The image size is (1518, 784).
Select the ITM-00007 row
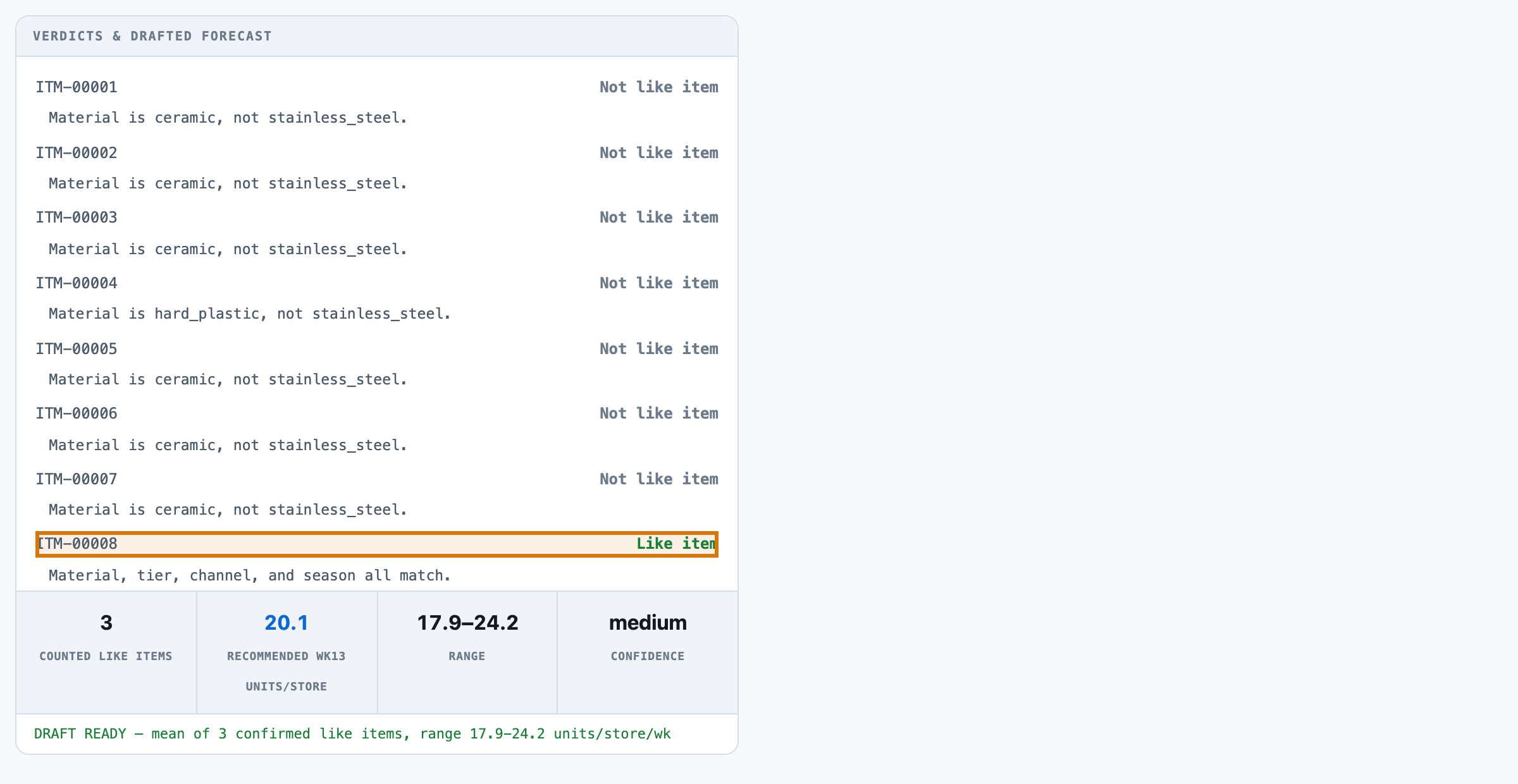[377, 479]
